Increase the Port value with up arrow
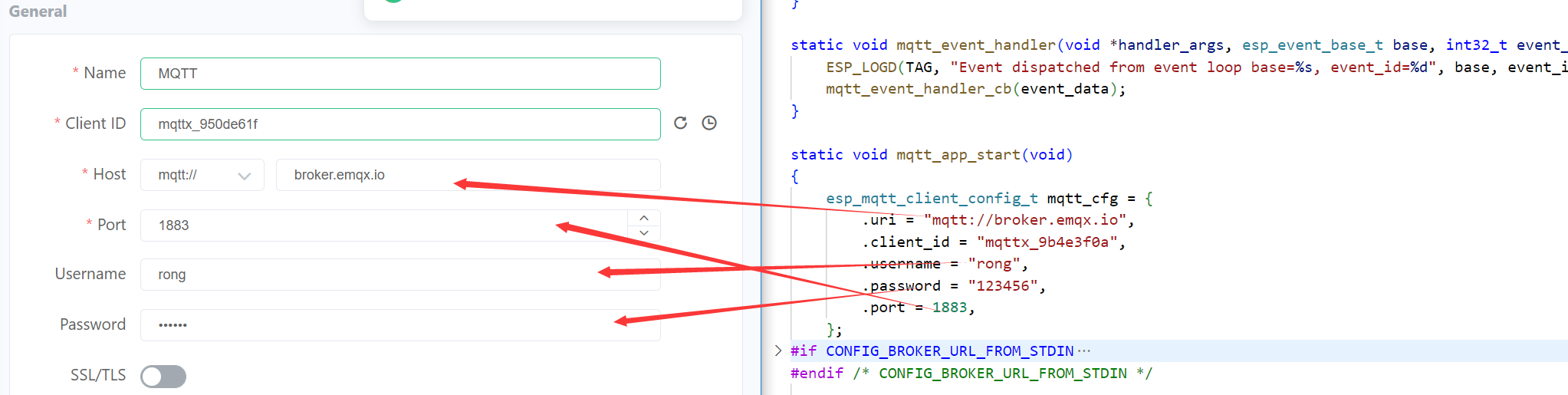 tap(644, 218)
